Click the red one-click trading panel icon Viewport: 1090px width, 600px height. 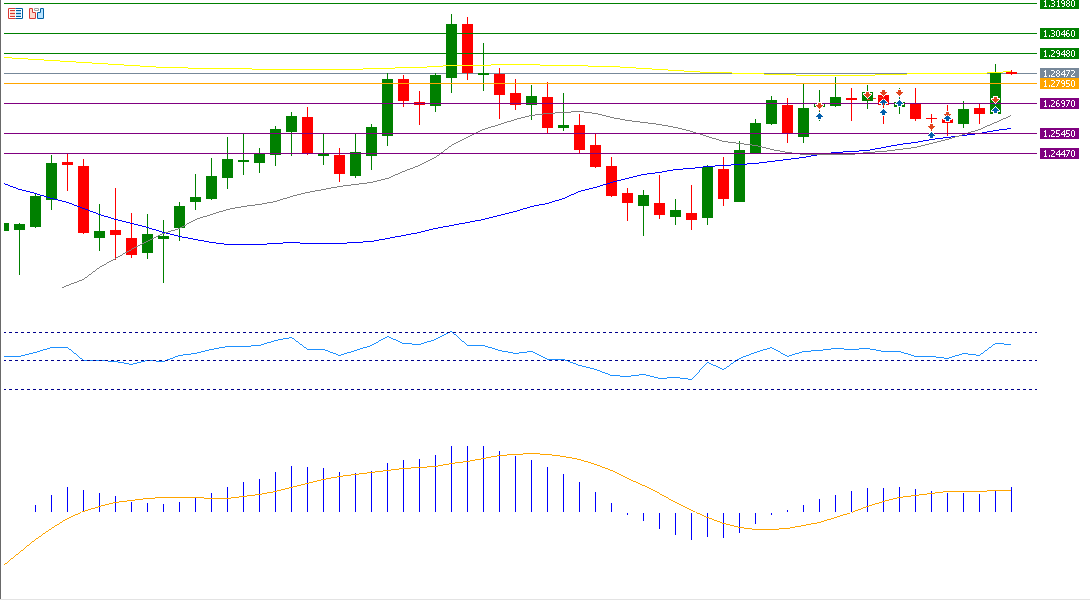point(15,14)
